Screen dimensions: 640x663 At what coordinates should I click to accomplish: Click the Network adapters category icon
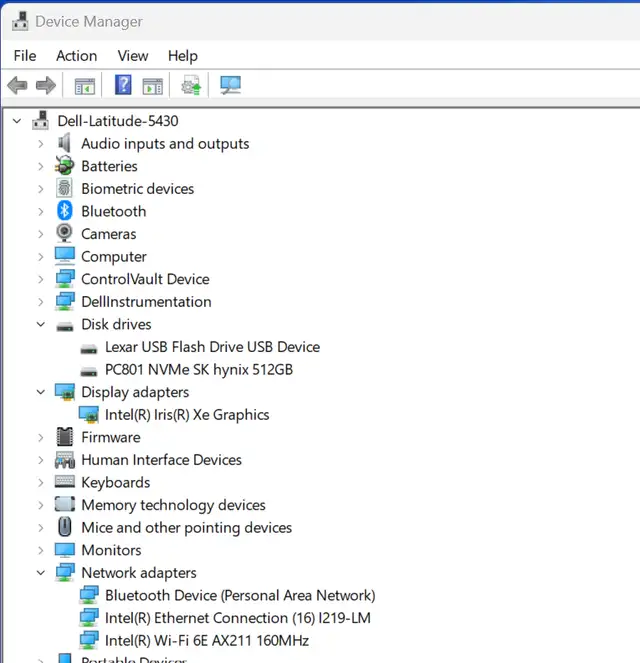65,573
